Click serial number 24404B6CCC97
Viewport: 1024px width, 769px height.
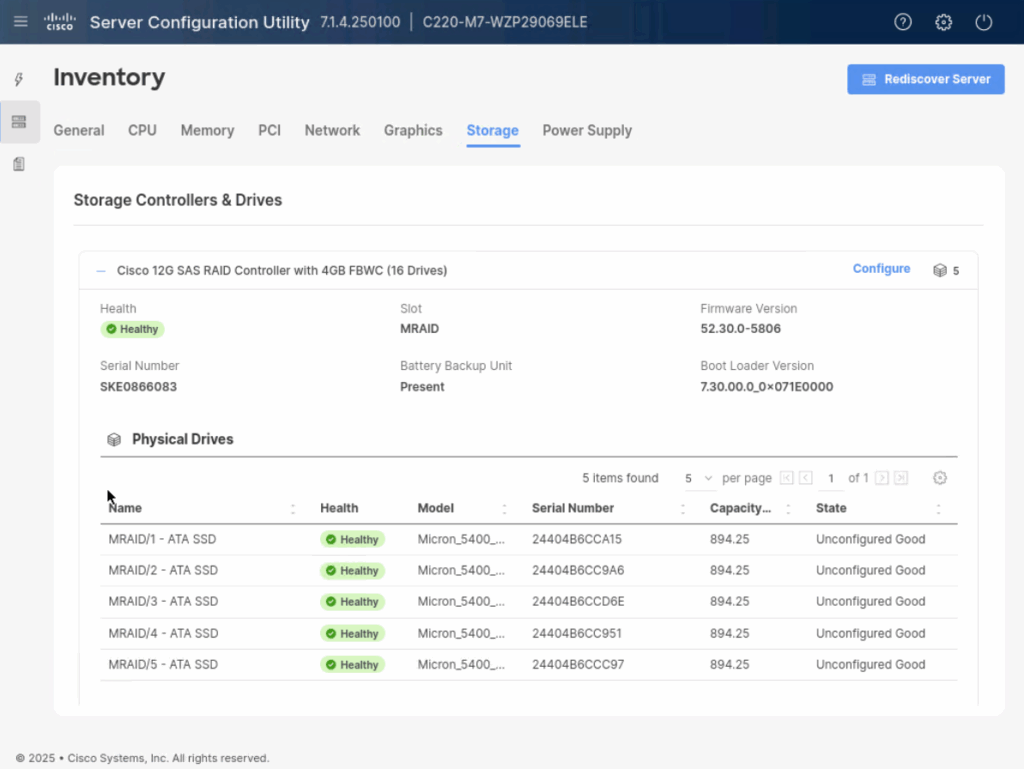578,665
